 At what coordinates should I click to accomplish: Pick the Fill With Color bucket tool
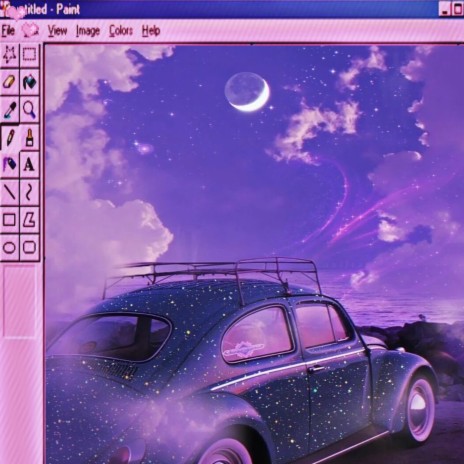(29, 82)
